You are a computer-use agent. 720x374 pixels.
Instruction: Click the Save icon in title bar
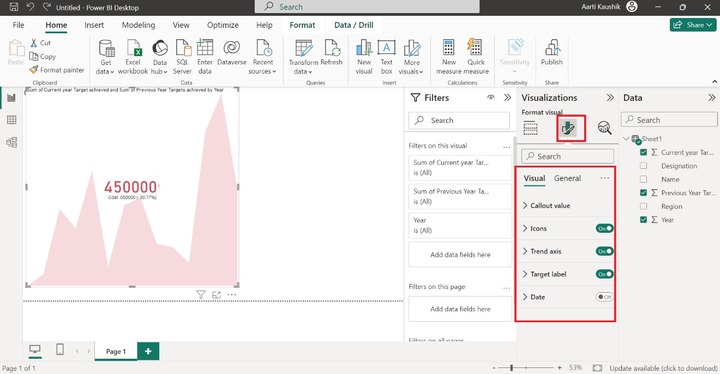[x=14, y=7]
